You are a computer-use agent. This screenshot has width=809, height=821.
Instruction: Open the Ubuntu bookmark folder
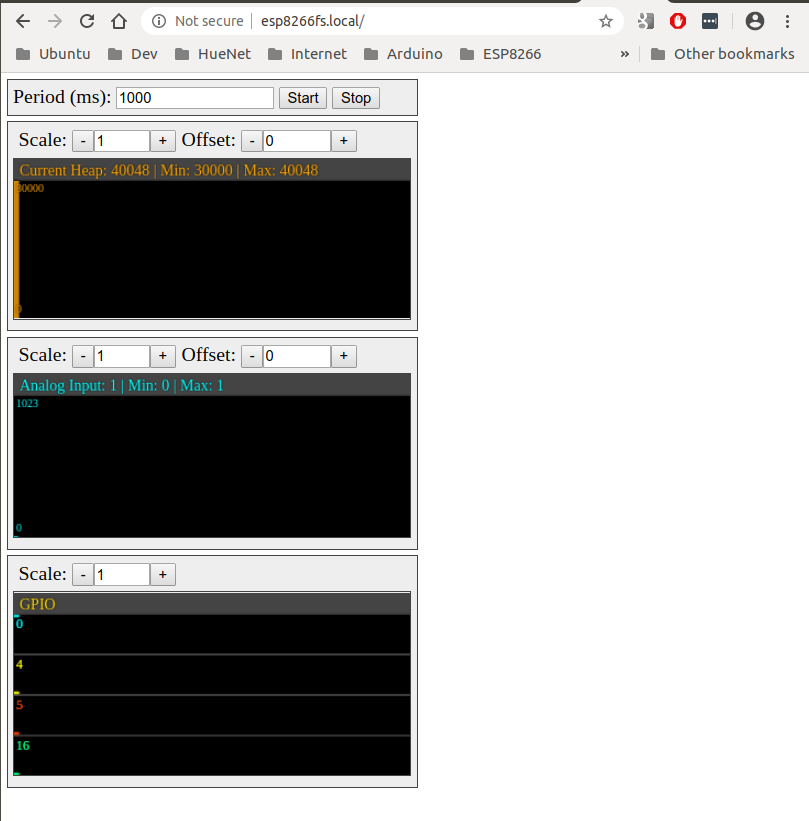(54, 54)
